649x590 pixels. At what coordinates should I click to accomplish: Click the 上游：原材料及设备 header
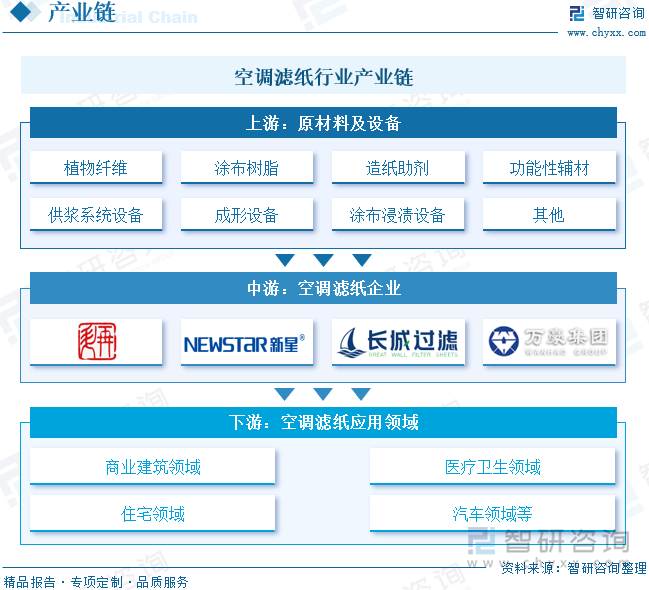323,123
